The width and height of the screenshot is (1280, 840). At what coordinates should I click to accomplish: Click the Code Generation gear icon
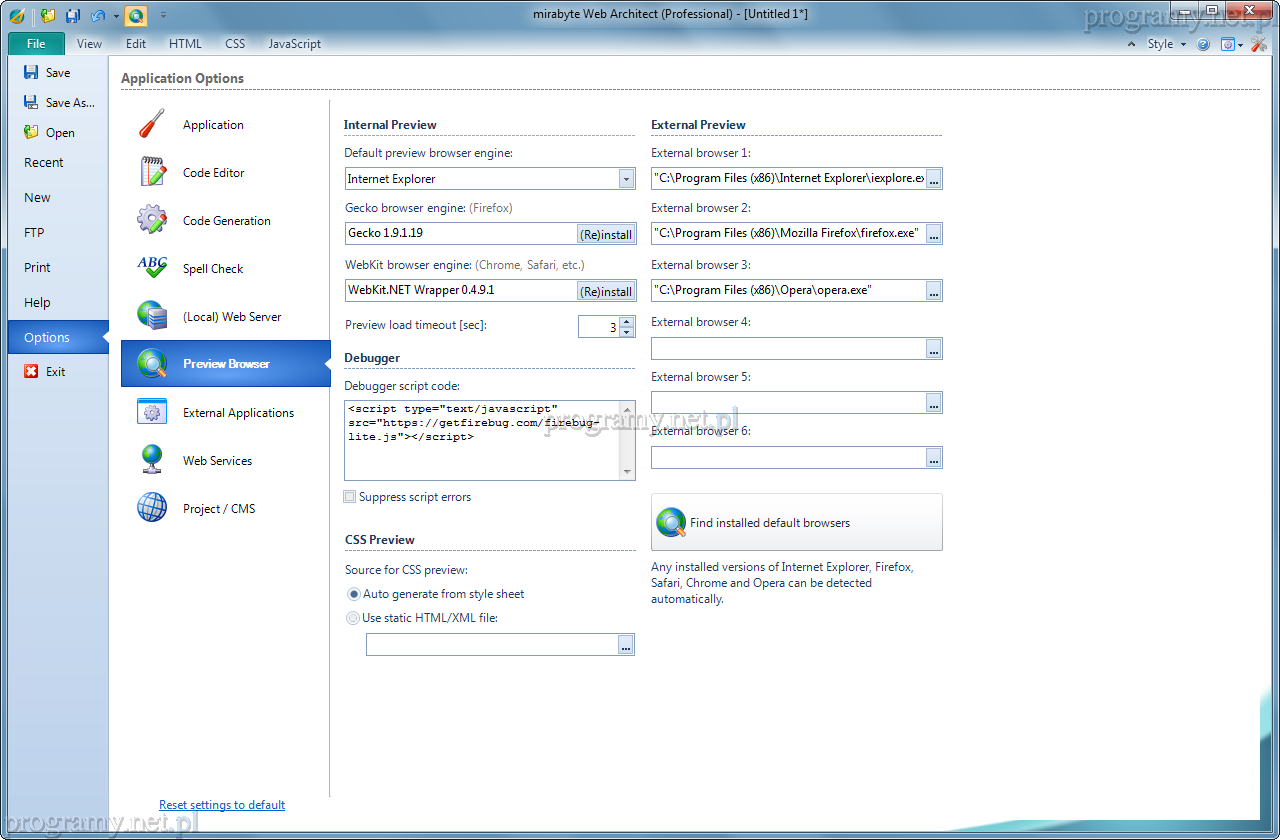[152, 220]
